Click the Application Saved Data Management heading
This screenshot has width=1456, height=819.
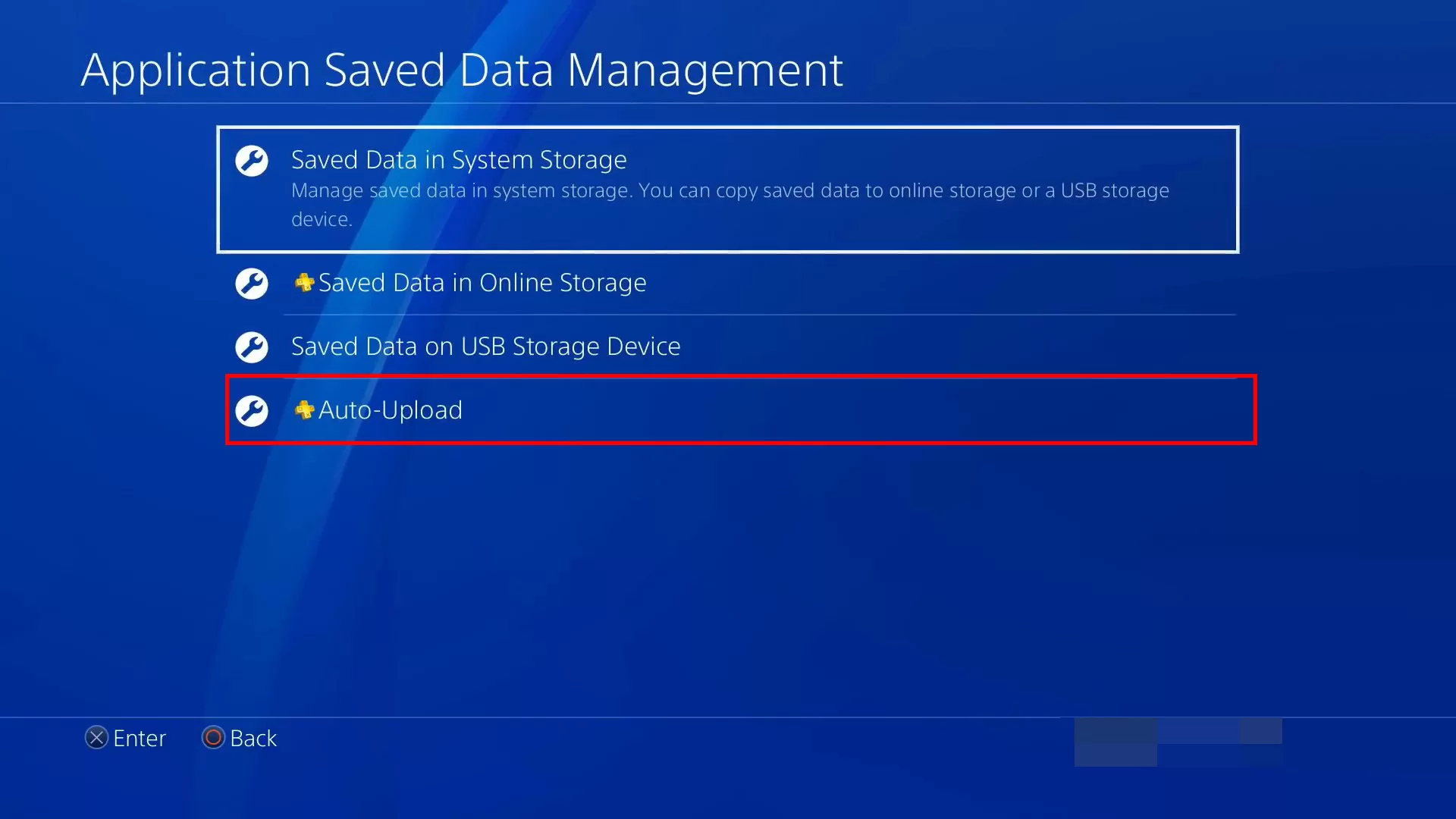[x=462, y=71]
